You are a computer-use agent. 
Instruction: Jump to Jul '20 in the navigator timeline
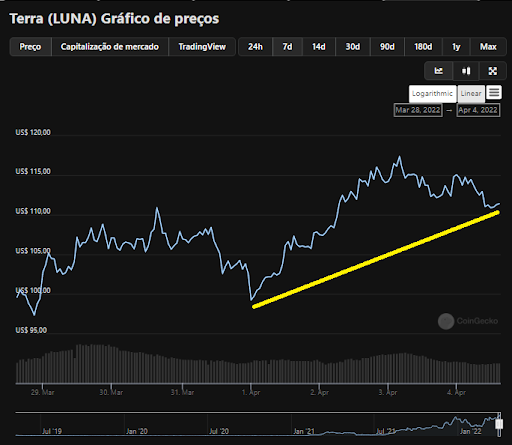[x=219, y=431]
